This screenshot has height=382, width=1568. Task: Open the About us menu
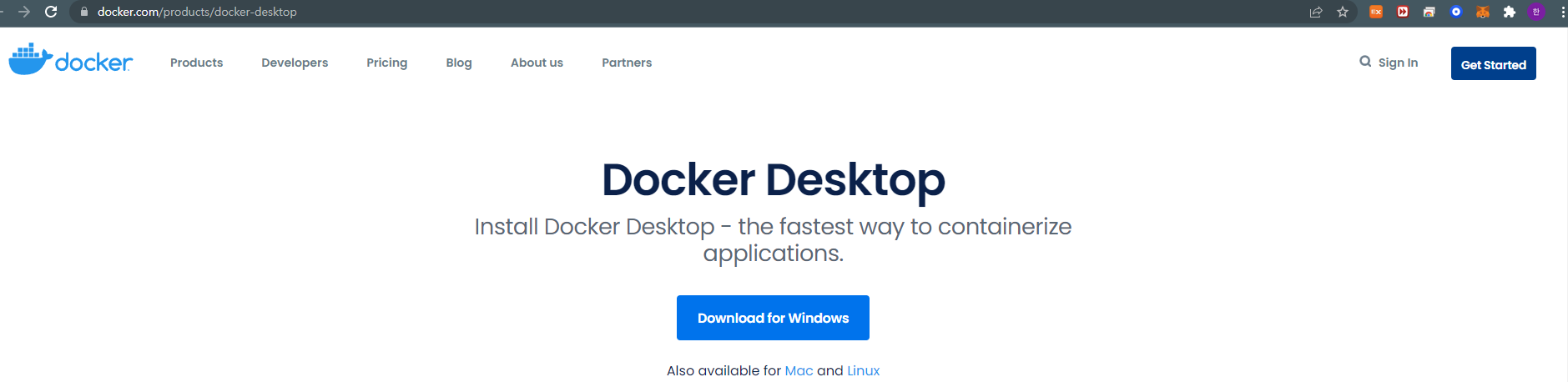pyautogui.click(x=537, y=63)
